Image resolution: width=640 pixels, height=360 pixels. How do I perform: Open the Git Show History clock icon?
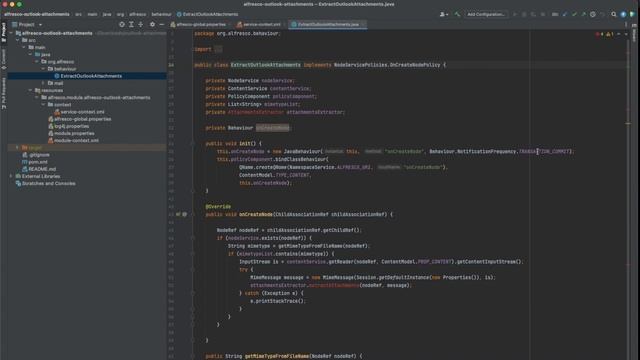pos(593,14)
